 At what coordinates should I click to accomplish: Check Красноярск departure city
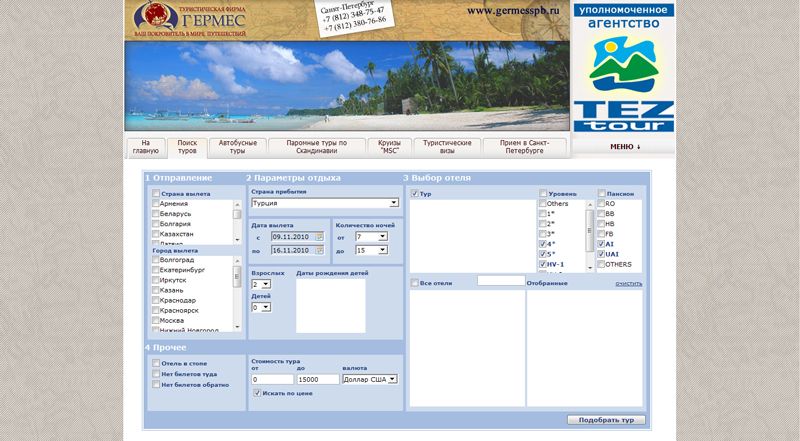coord(156,310)
